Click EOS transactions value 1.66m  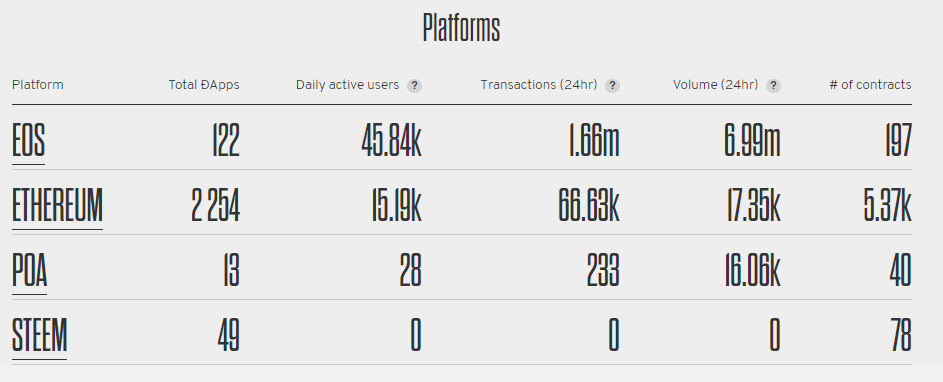click(x=594, y=141)
